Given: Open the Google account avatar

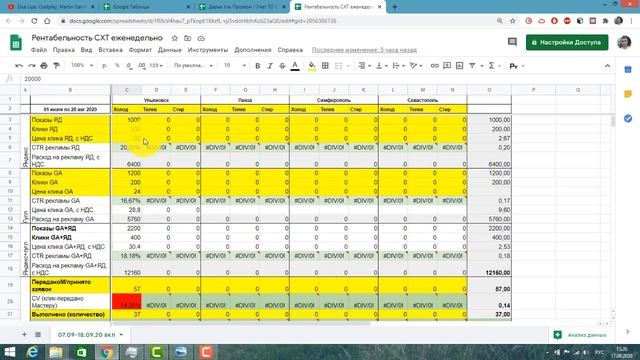Looking at the screenshot, I should (624, 42).
